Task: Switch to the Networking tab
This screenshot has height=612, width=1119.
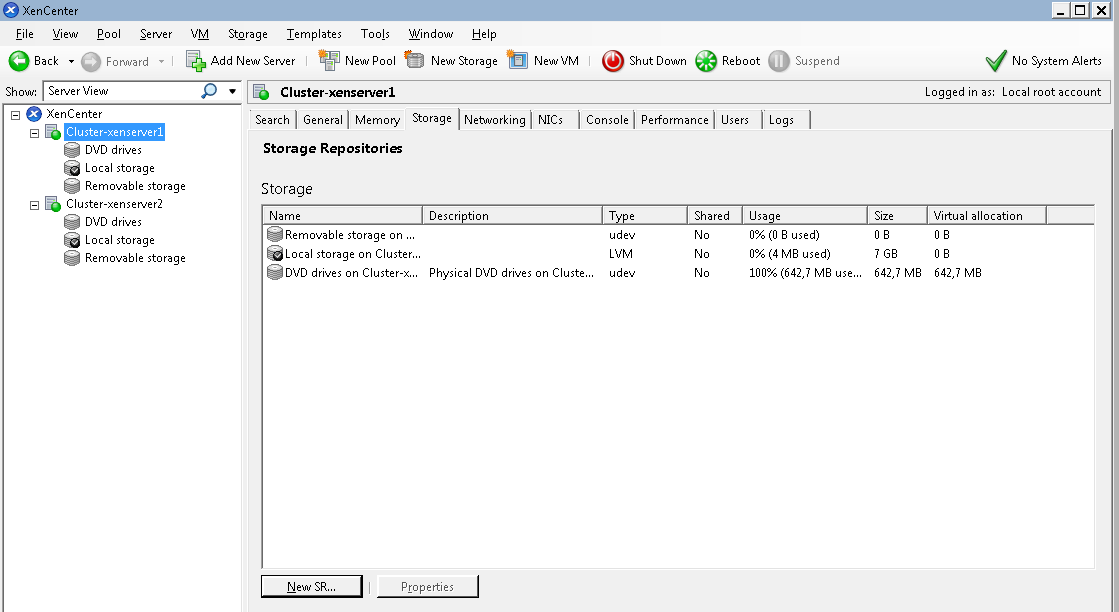Action: [x=494, y=120]
